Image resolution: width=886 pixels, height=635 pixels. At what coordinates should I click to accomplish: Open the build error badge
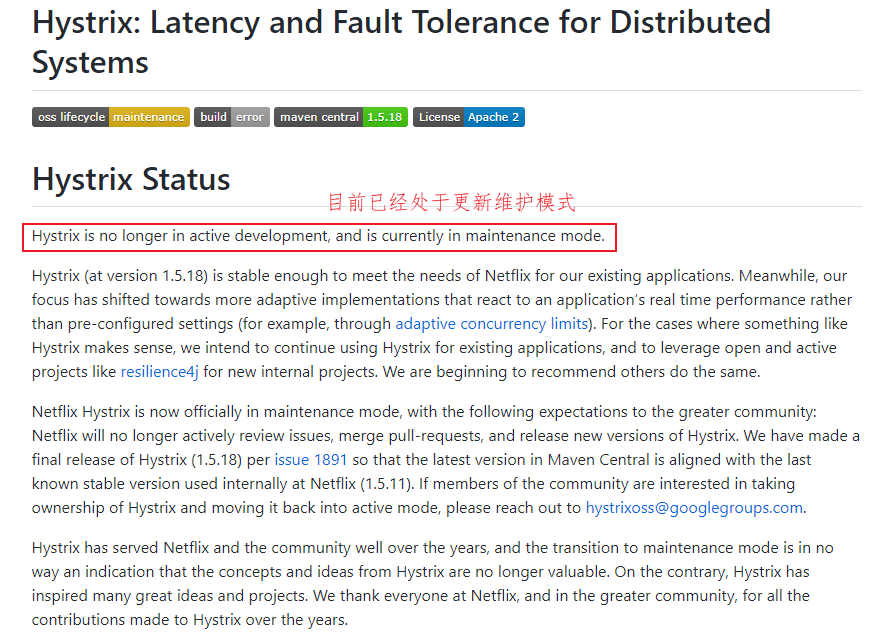tap(232, 117)
